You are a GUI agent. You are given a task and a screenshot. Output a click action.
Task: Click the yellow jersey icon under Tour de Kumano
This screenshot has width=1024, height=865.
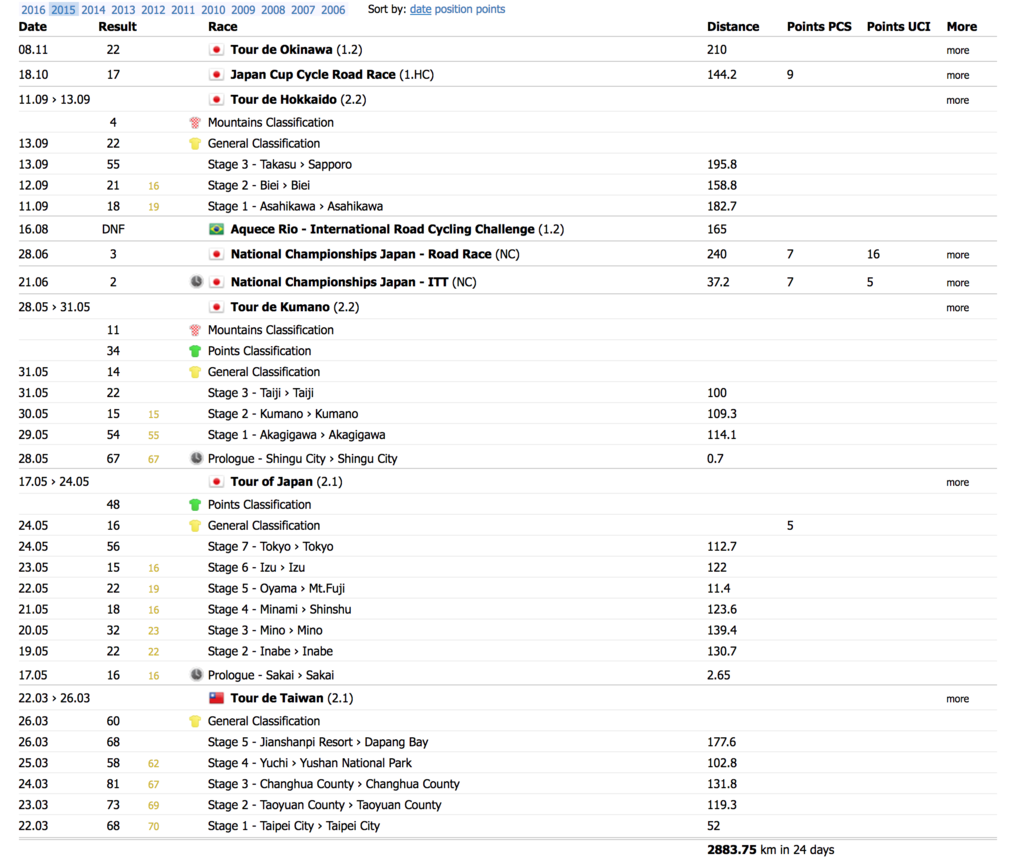(x=195, y=371)
